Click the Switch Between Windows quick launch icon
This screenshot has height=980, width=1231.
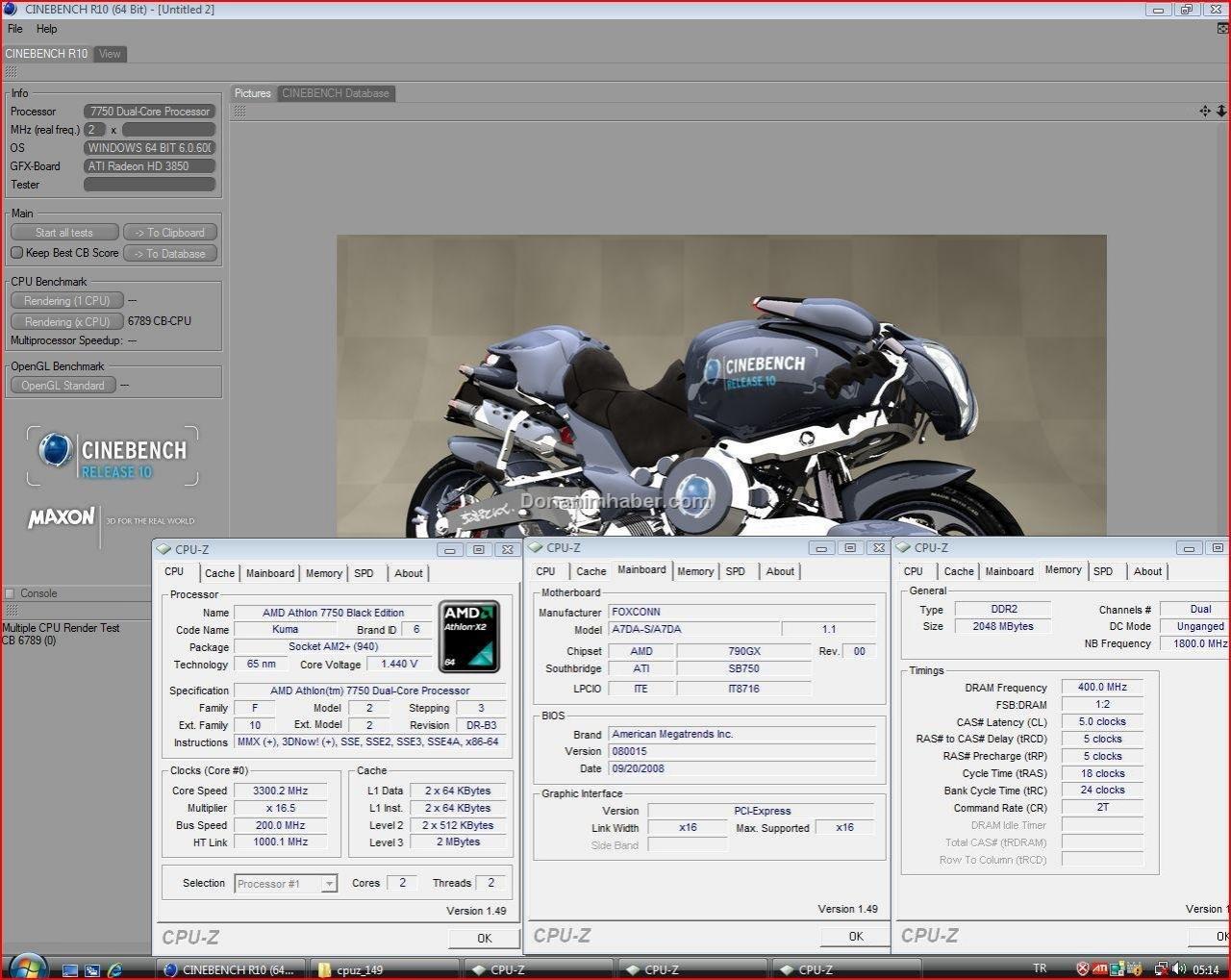pyautogui.click(x=92, y=969)
